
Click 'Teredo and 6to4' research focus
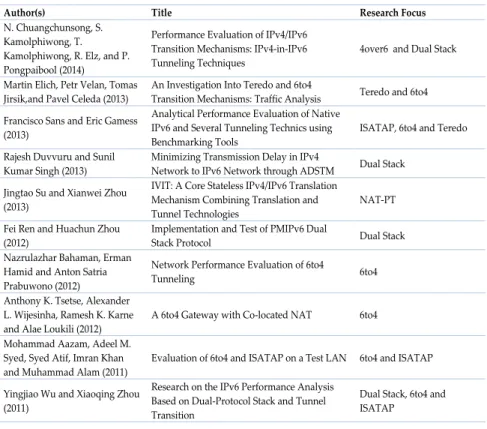[x=393, y=92]
